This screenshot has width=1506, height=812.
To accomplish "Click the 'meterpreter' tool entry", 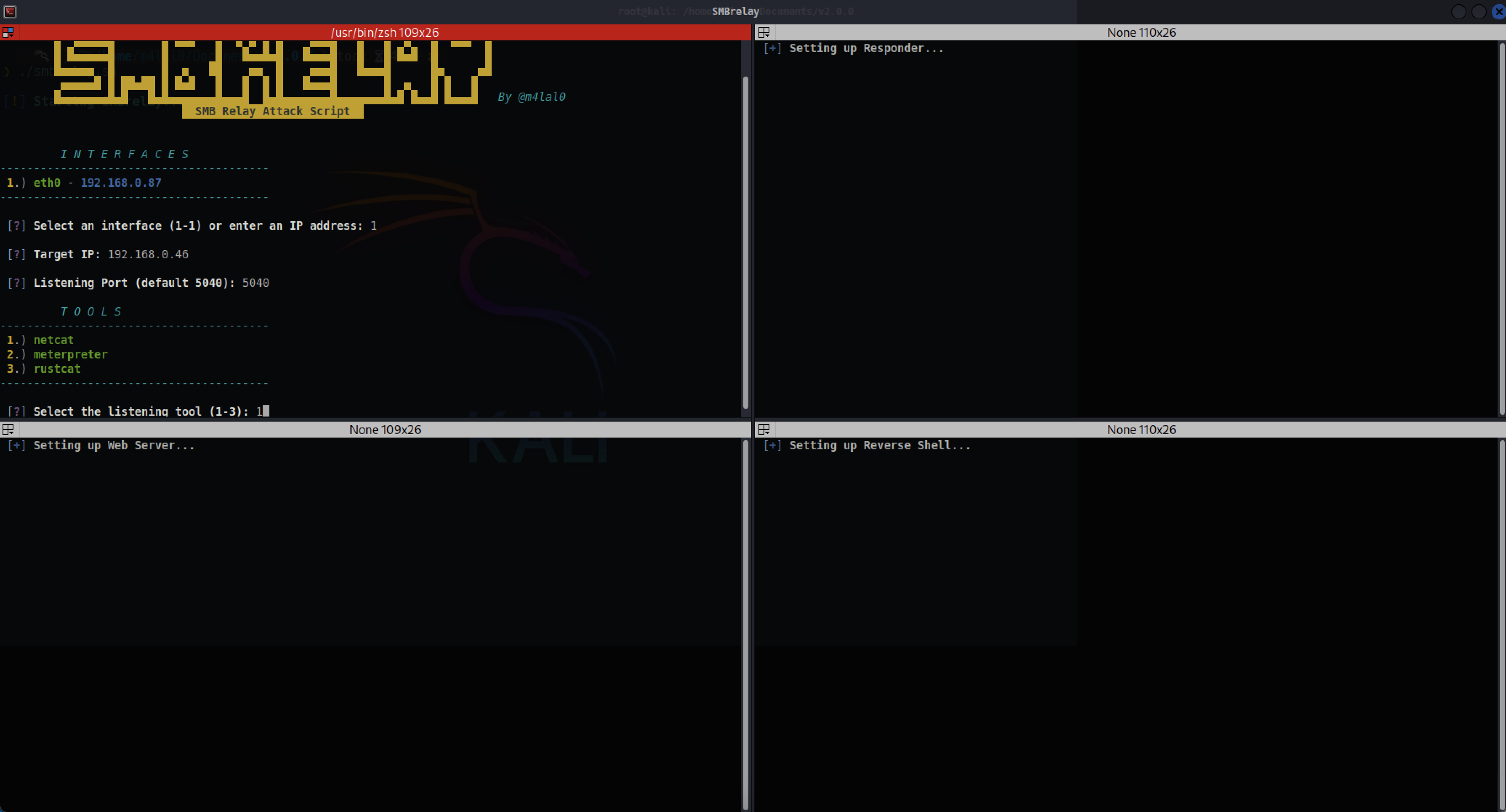I will [70, 355].
